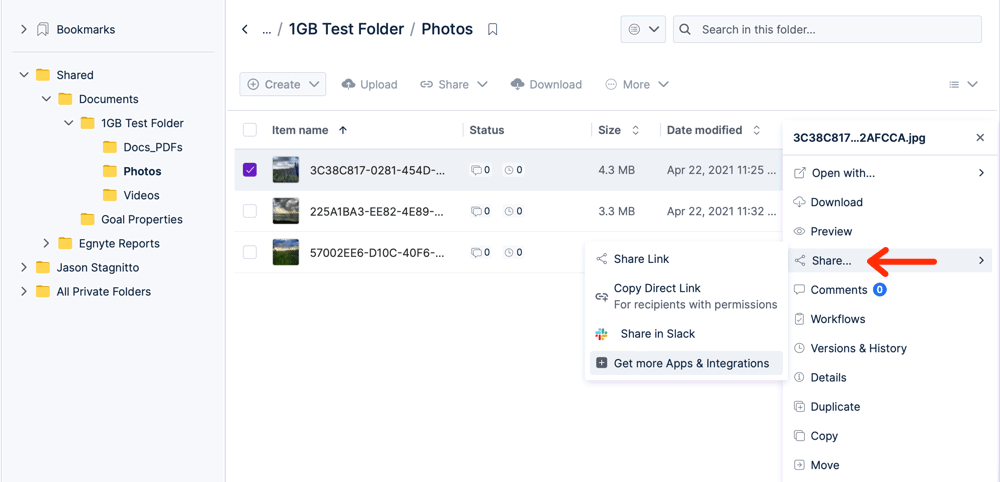This screenshot has height=482, width=1000.
Task: Open the Create dropdown
Action: coord(283,84)
